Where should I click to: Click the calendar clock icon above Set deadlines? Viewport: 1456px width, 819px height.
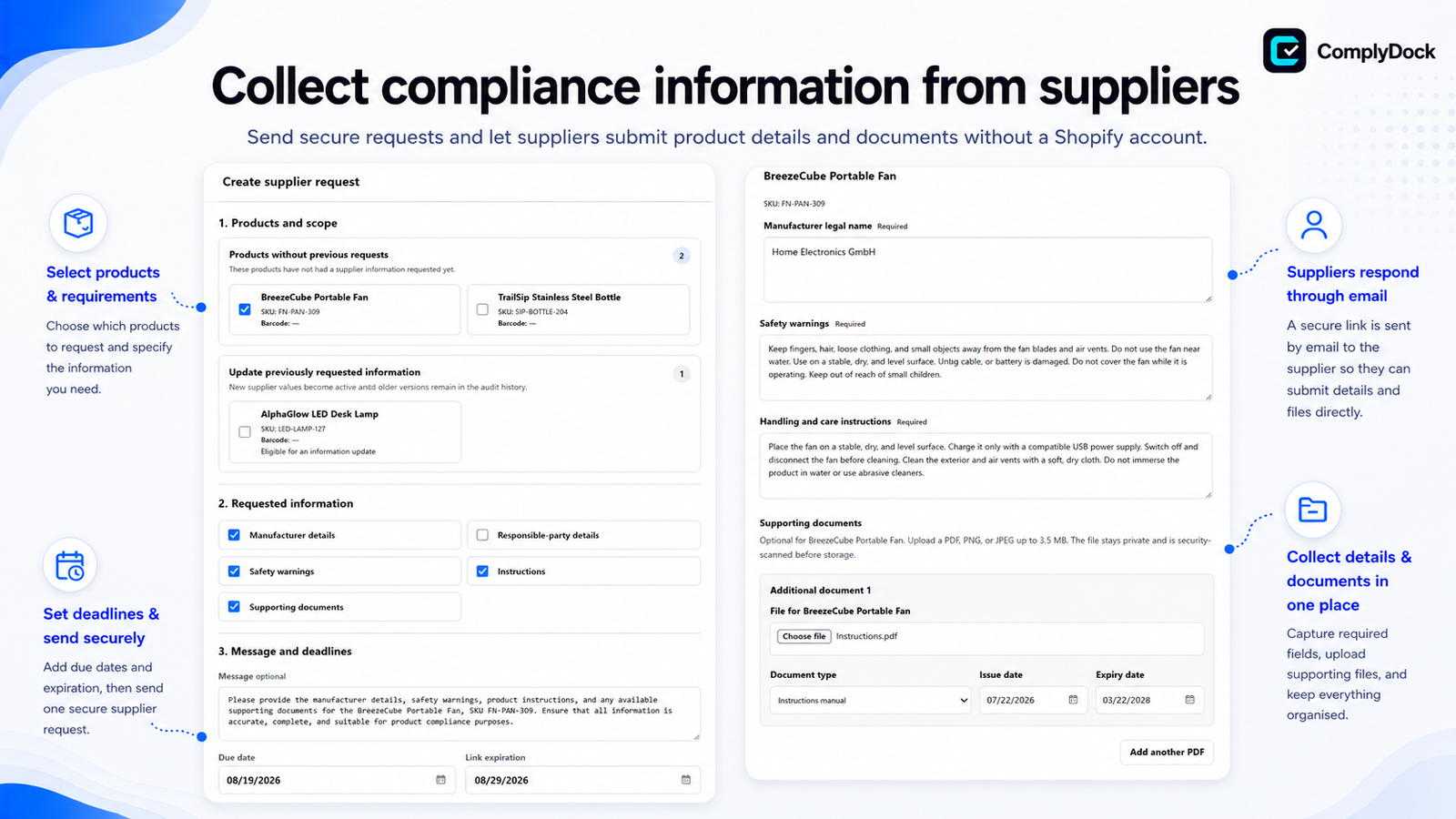coord(70,565)
